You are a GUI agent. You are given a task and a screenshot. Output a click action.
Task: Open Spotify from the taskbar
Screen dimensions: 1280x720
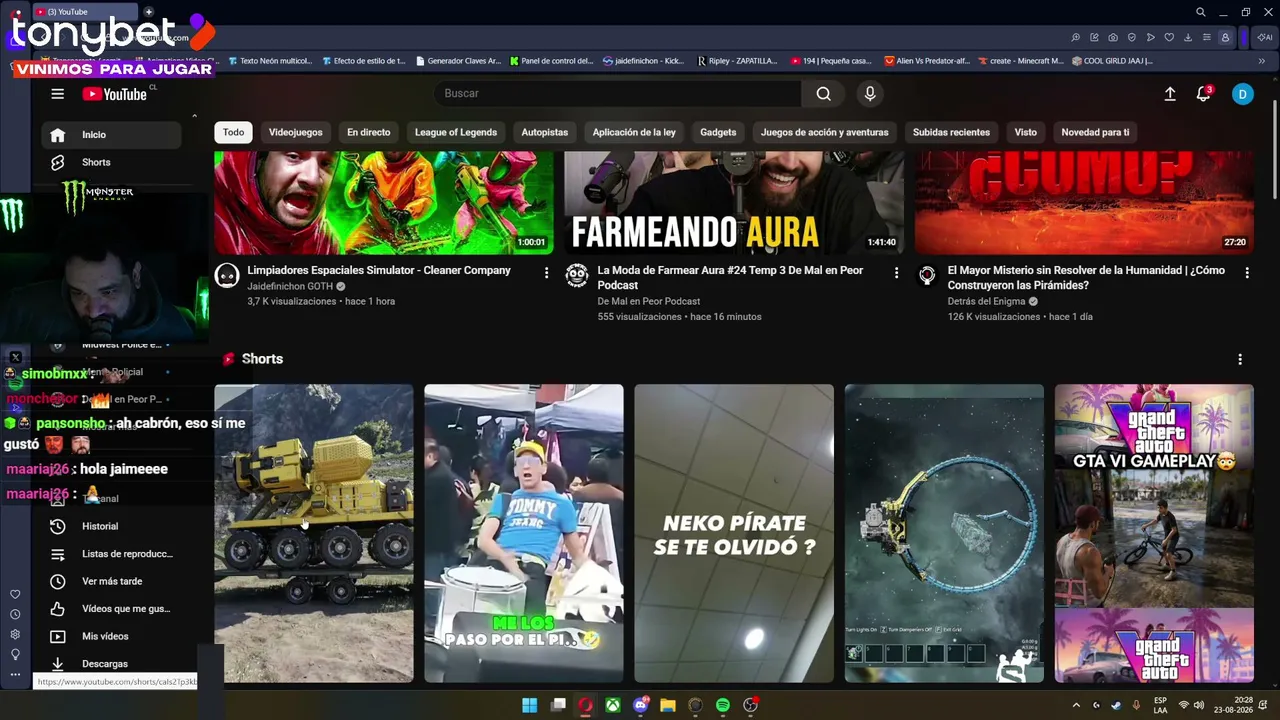723,705
